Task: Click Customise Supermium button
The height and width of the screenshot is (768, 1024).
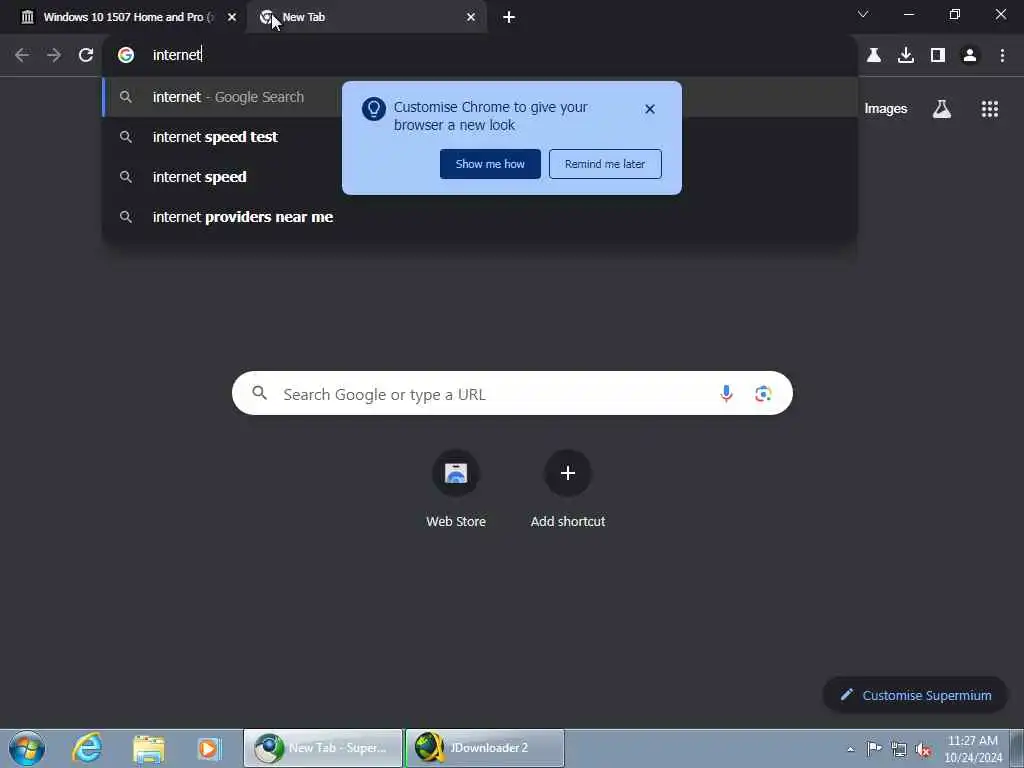Action: click(x=915, y=695)
